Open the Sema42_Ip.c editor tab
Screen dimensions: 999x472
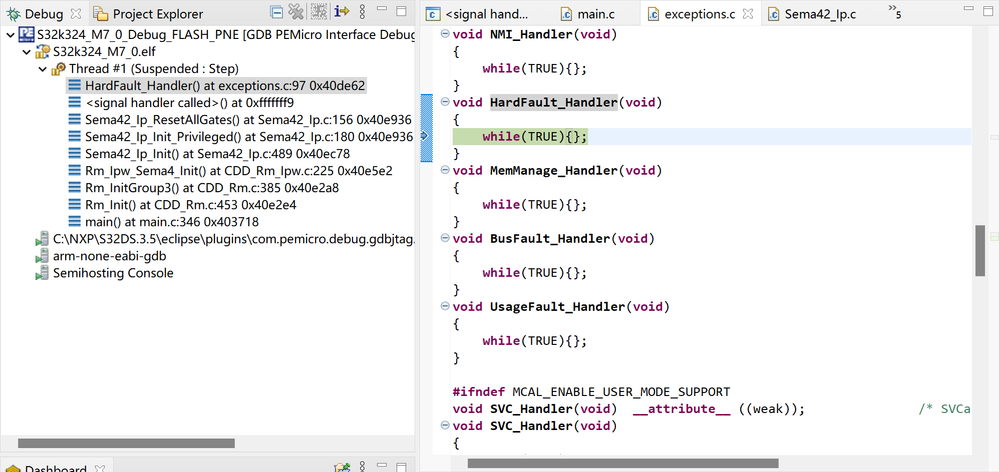click(x=811, y=13)
